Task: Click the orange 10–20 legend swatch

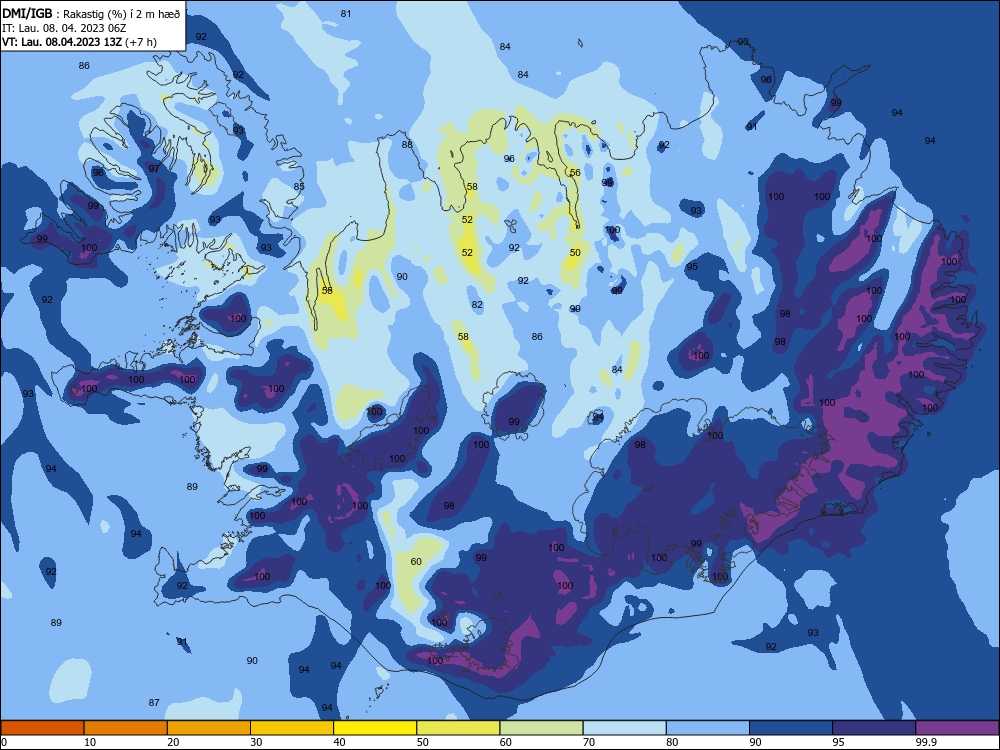Action: click(x=126, y=728)
